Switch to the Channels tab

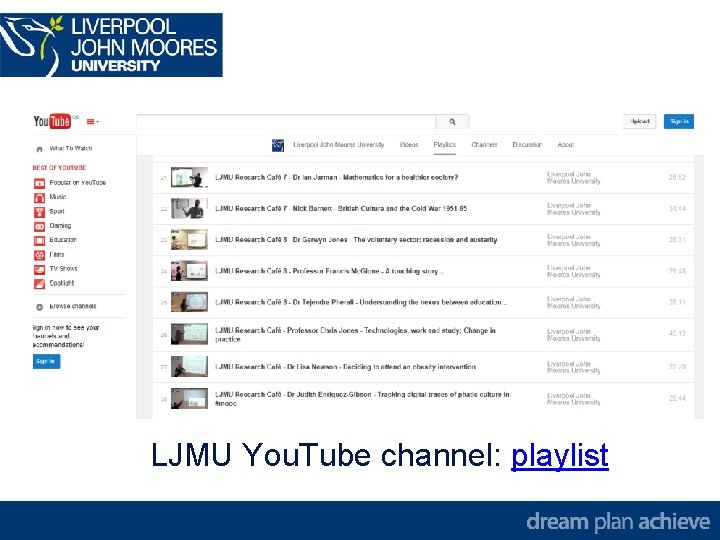point(484,145)
